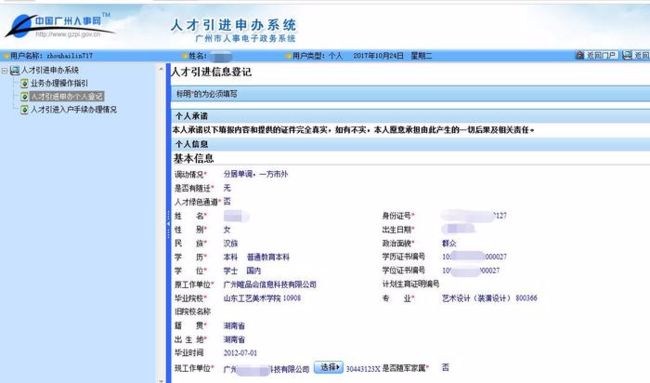Image resolution: width=650 pixels, height=383 pixels.
Task: Click the home icon on 返回门户
Action: (580, 55)
